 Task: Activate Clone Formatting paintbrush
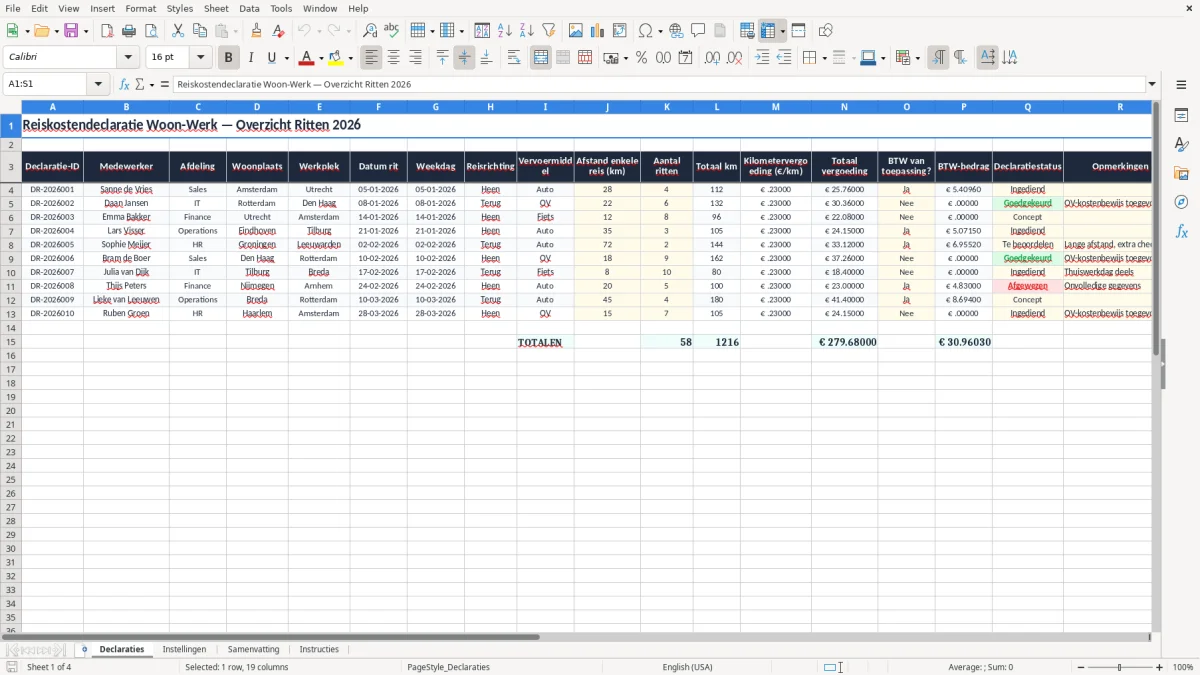[256, 31]
